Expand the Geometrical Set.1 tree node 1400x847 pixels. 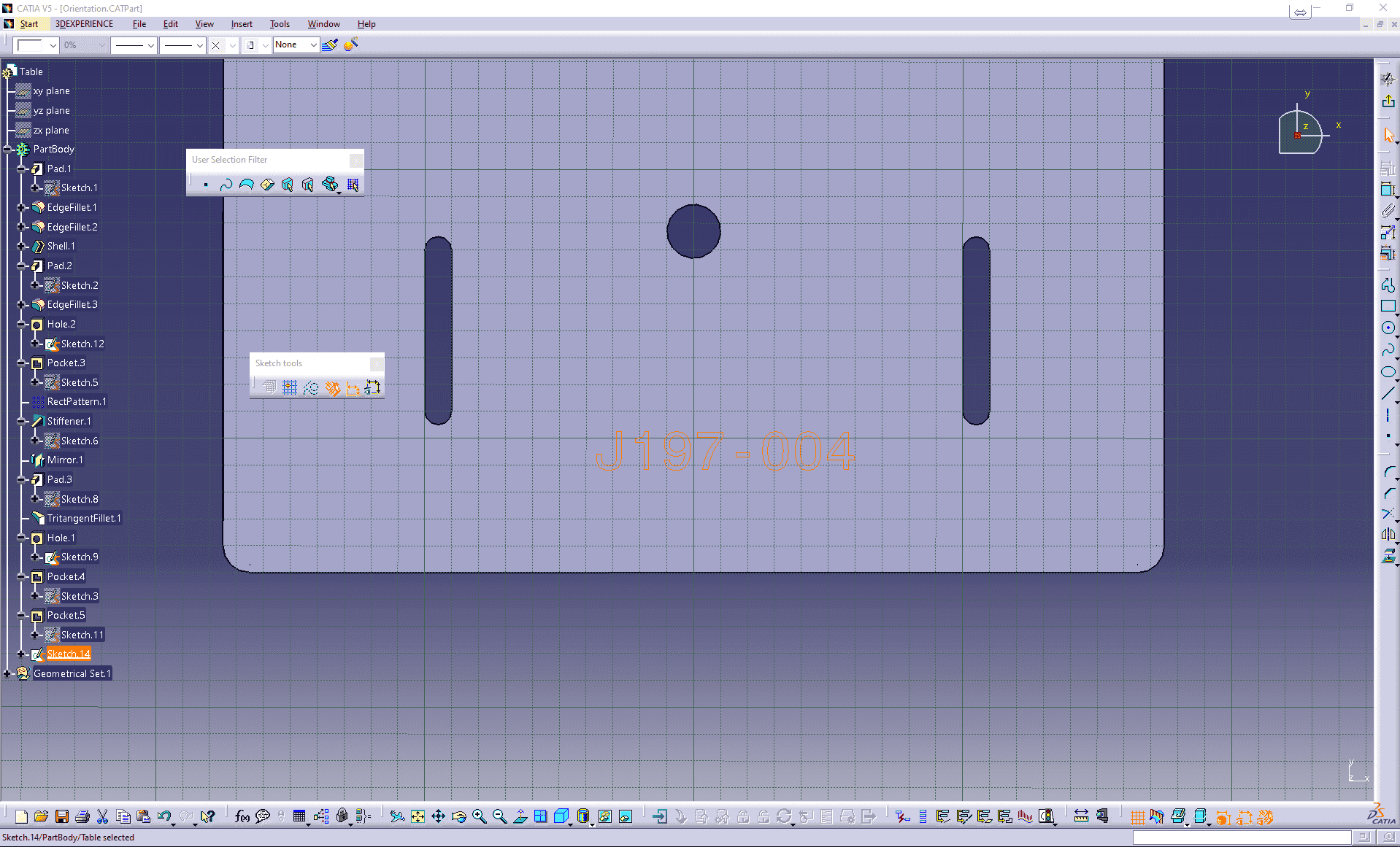[x=7, y=673]
